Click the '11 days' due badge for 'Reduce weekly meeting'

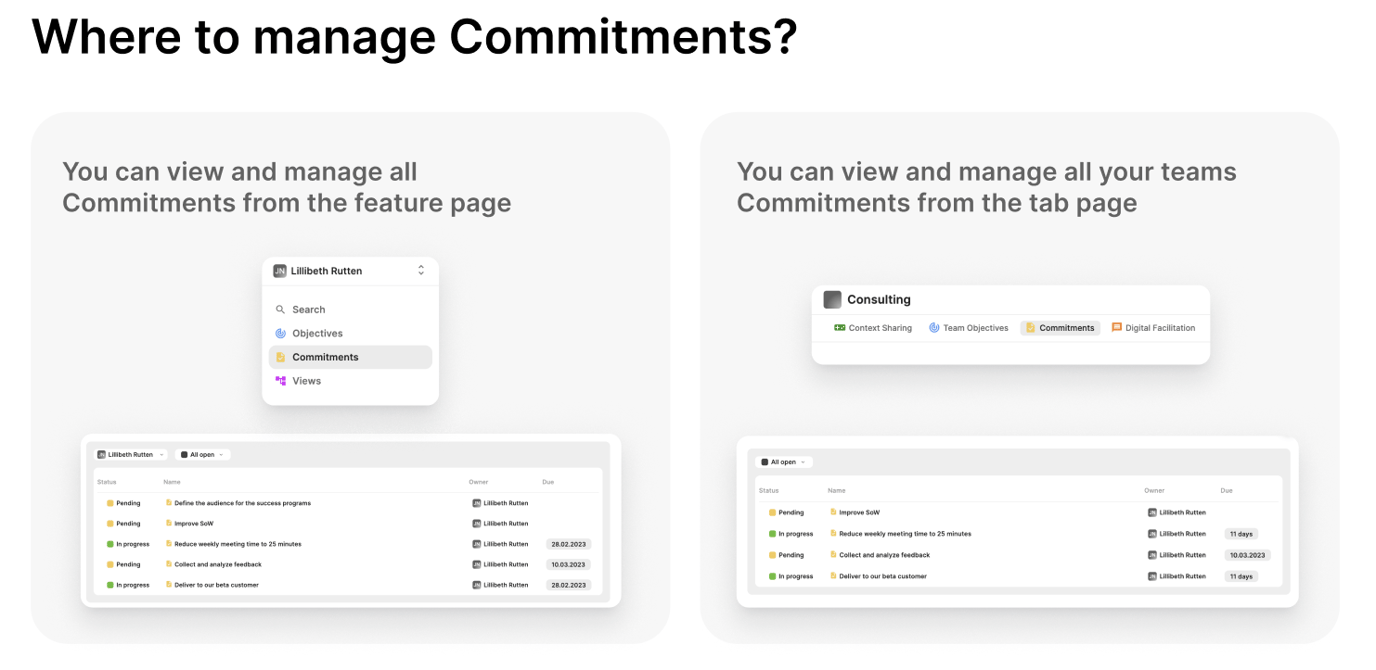(1241, 534)
